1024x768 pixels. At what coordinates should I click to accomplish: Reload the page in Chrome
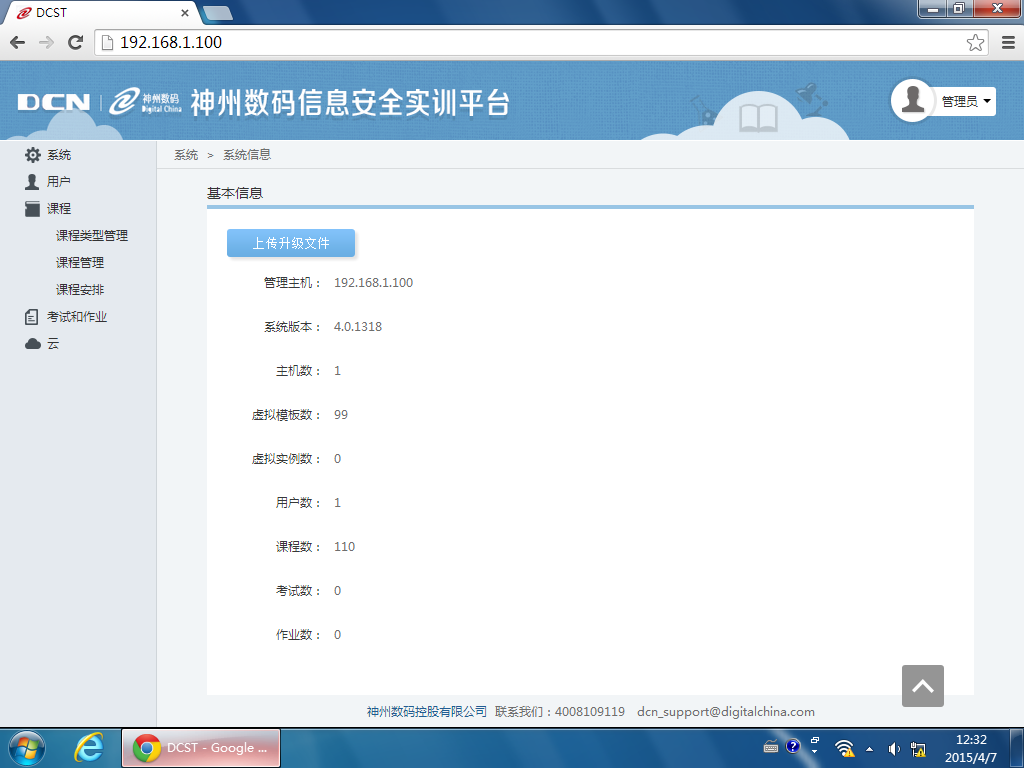pyautogui.click(x=76, y=42)
